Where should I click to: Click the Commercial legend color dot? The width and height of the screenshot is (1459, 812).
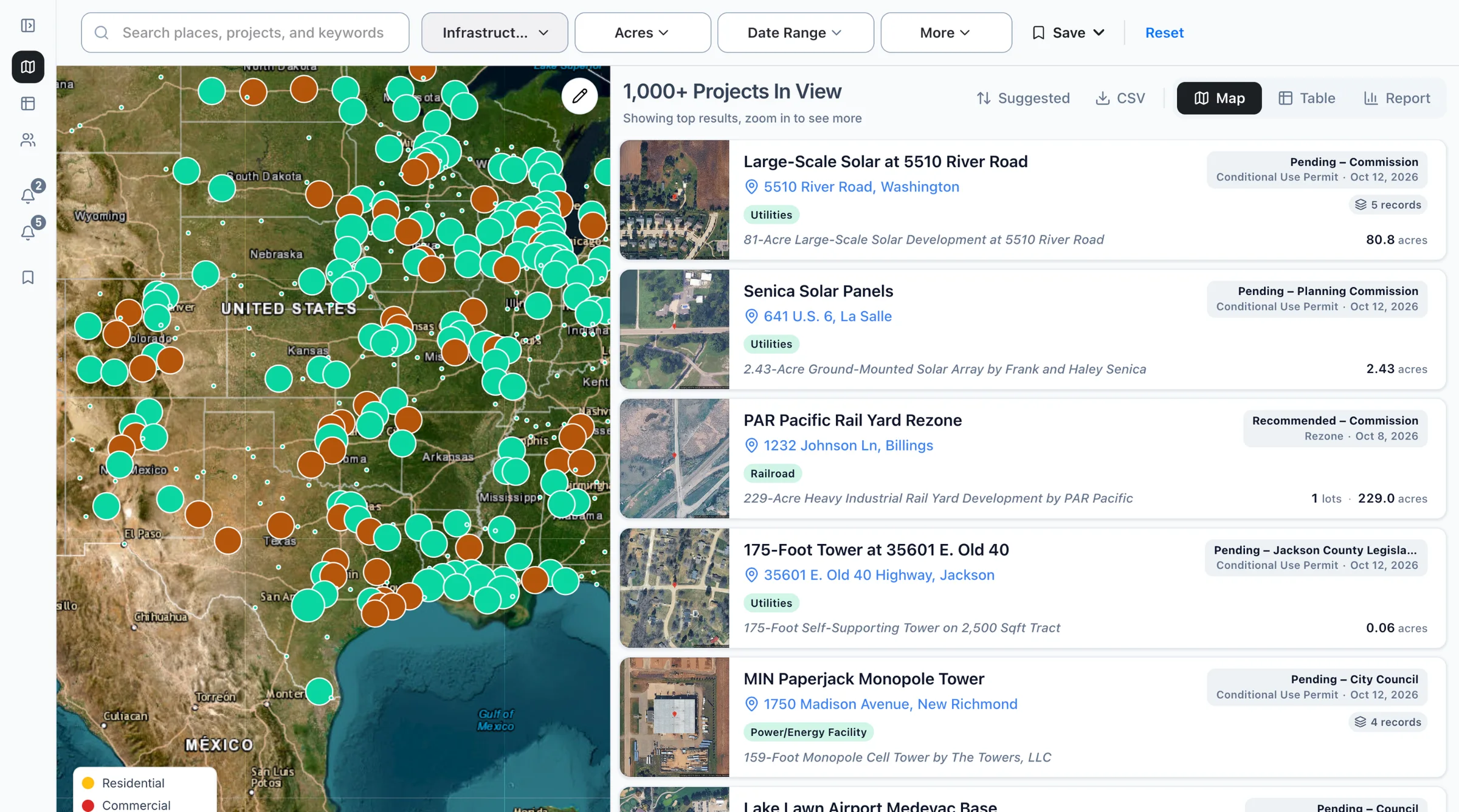point(88,805)
